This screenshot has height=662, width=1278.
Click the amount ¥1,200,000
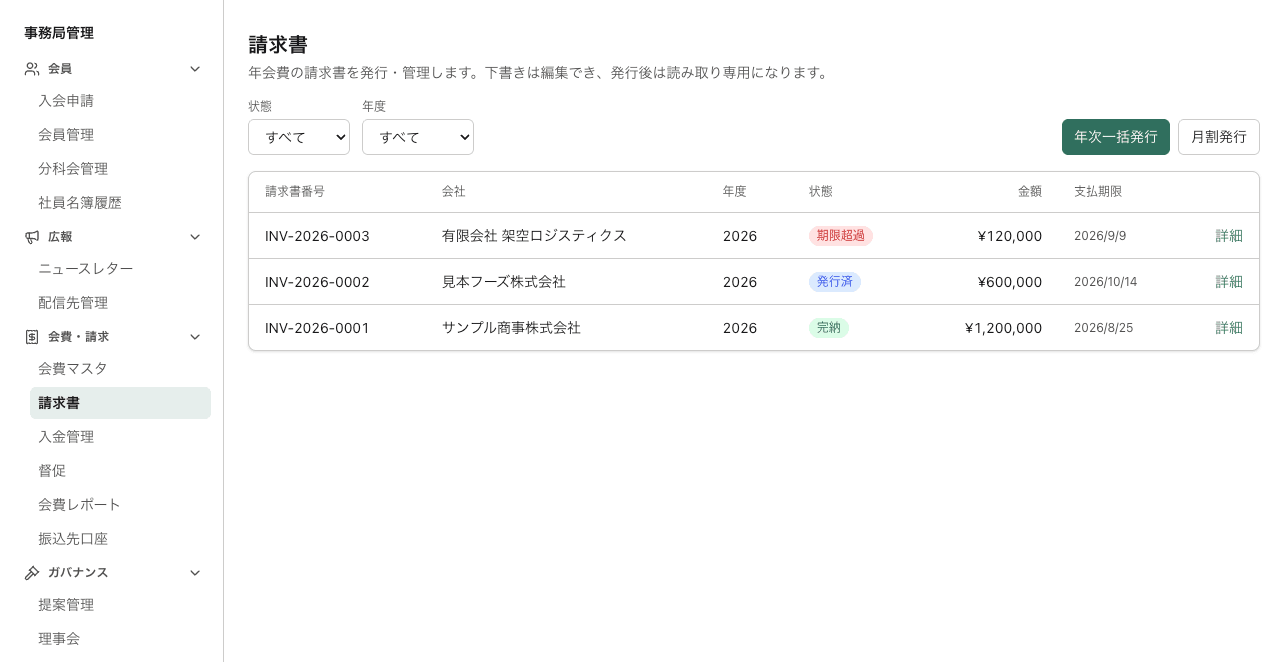click(1003, 328)
